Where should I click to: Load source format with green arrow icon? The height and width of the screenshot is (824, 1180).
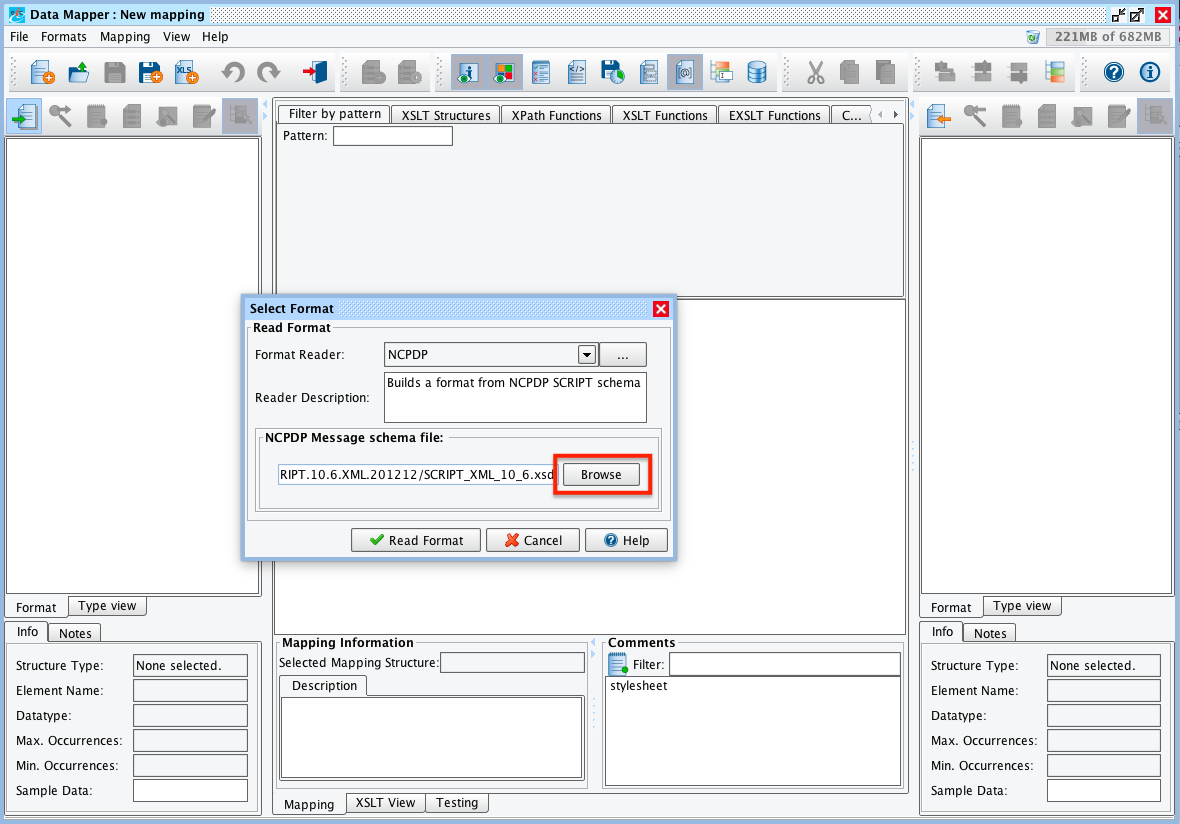[x=25, y=116]
